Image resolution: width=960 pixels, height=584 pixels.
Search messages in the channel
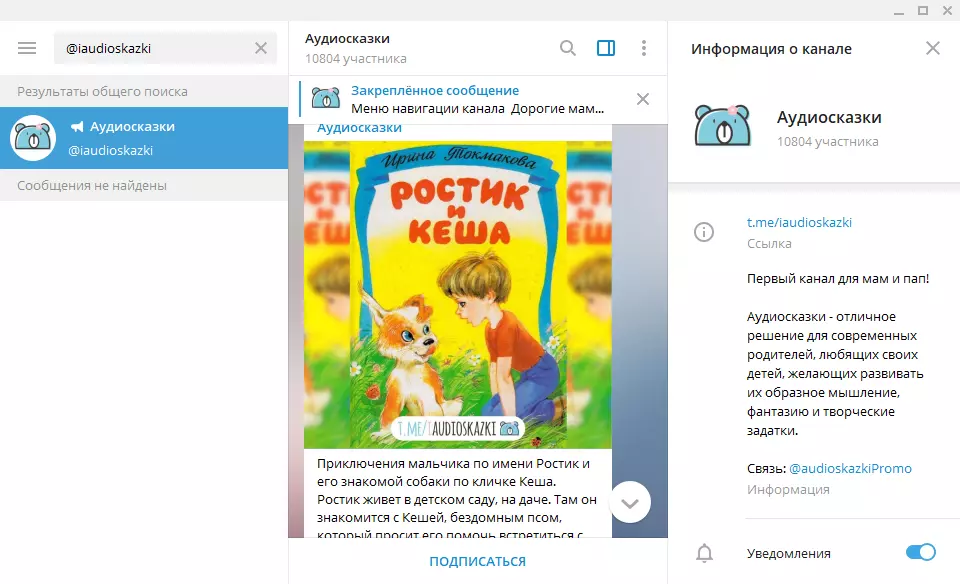tap(567, 48)
